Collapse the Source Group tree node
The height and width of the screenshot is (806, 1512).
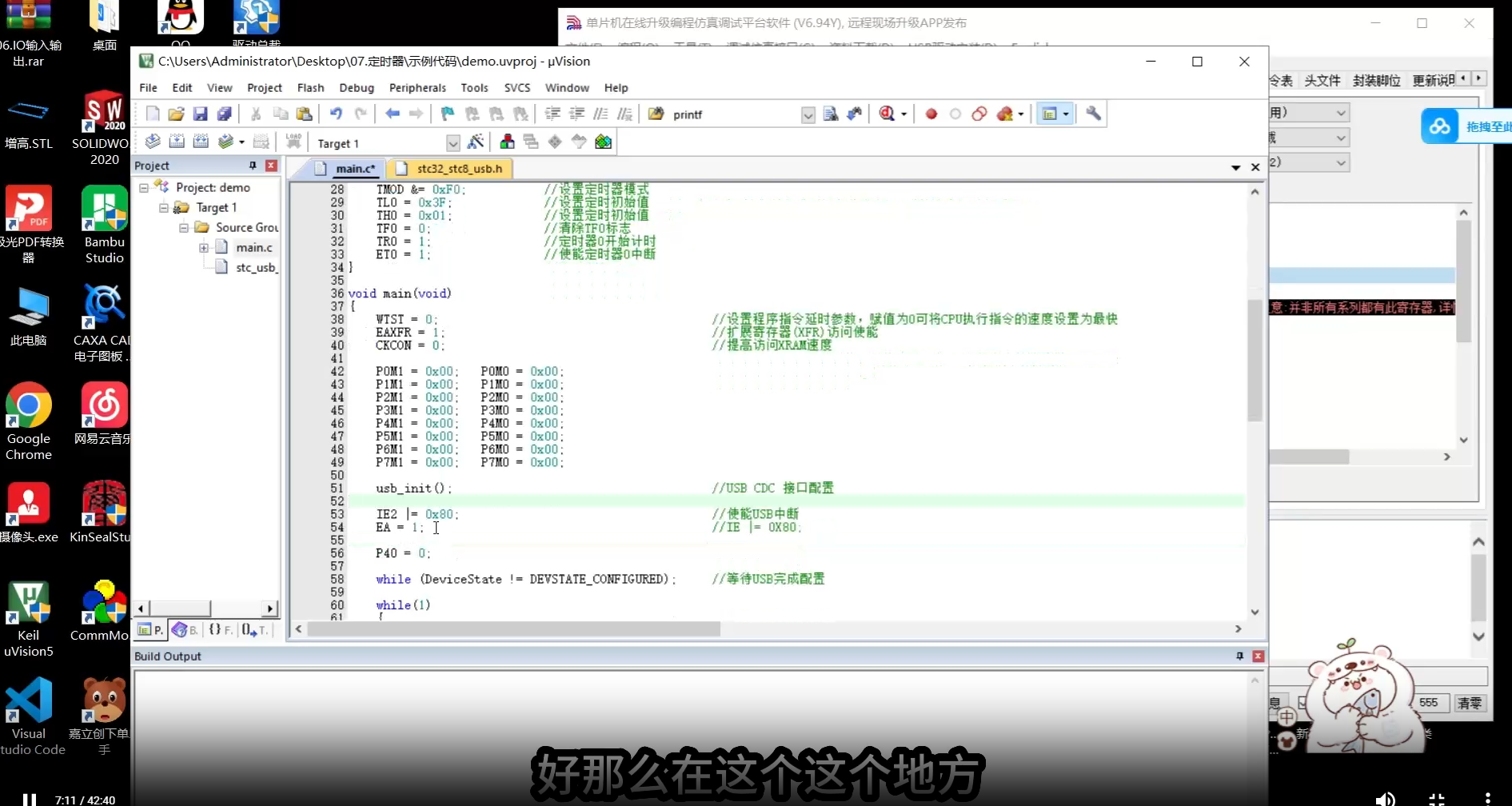(184, 228)
